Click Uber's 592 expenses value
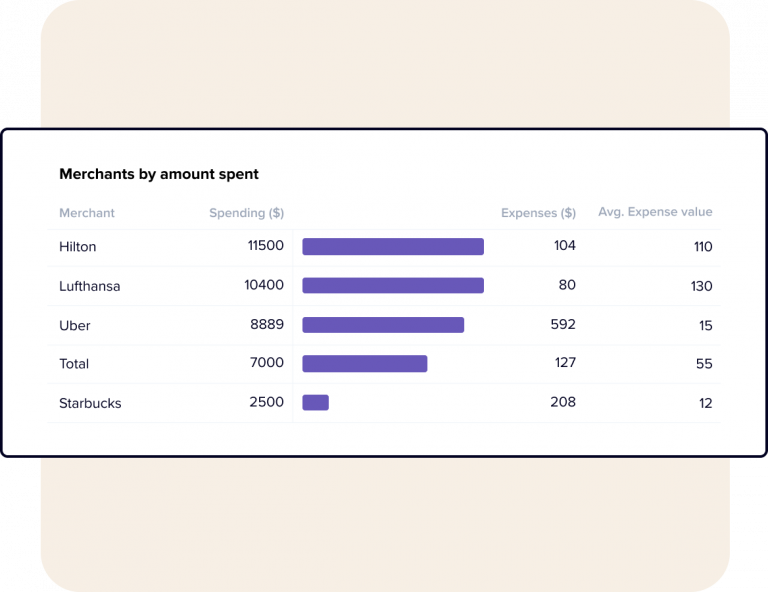The width and height of the screenshot is (768, 592). click(564, 324)
